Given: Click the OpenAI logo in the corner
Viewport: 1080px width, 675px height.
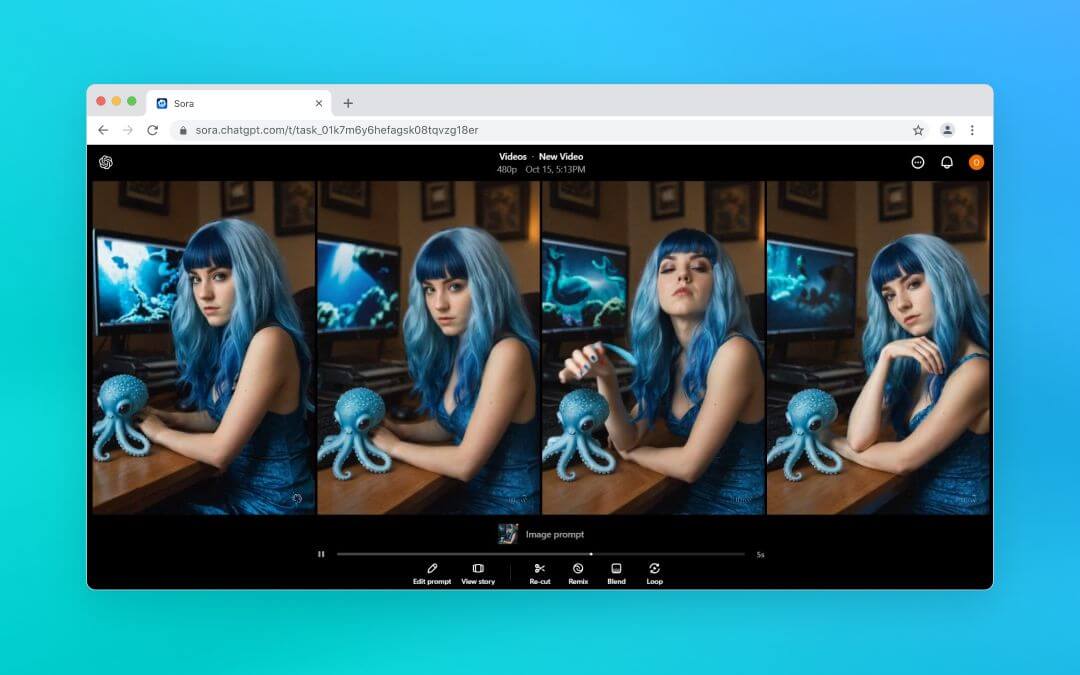Looking at the screenshot, I should click(105, 162).
